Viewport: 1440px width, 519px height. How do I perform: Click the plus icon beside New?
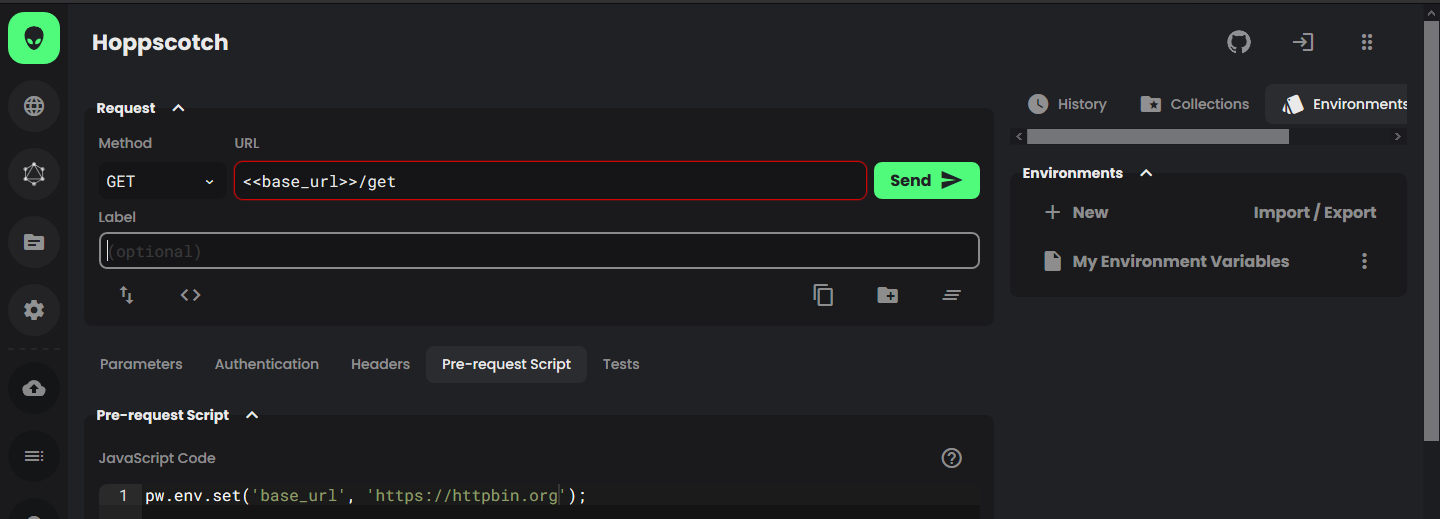click(1052, 212)
